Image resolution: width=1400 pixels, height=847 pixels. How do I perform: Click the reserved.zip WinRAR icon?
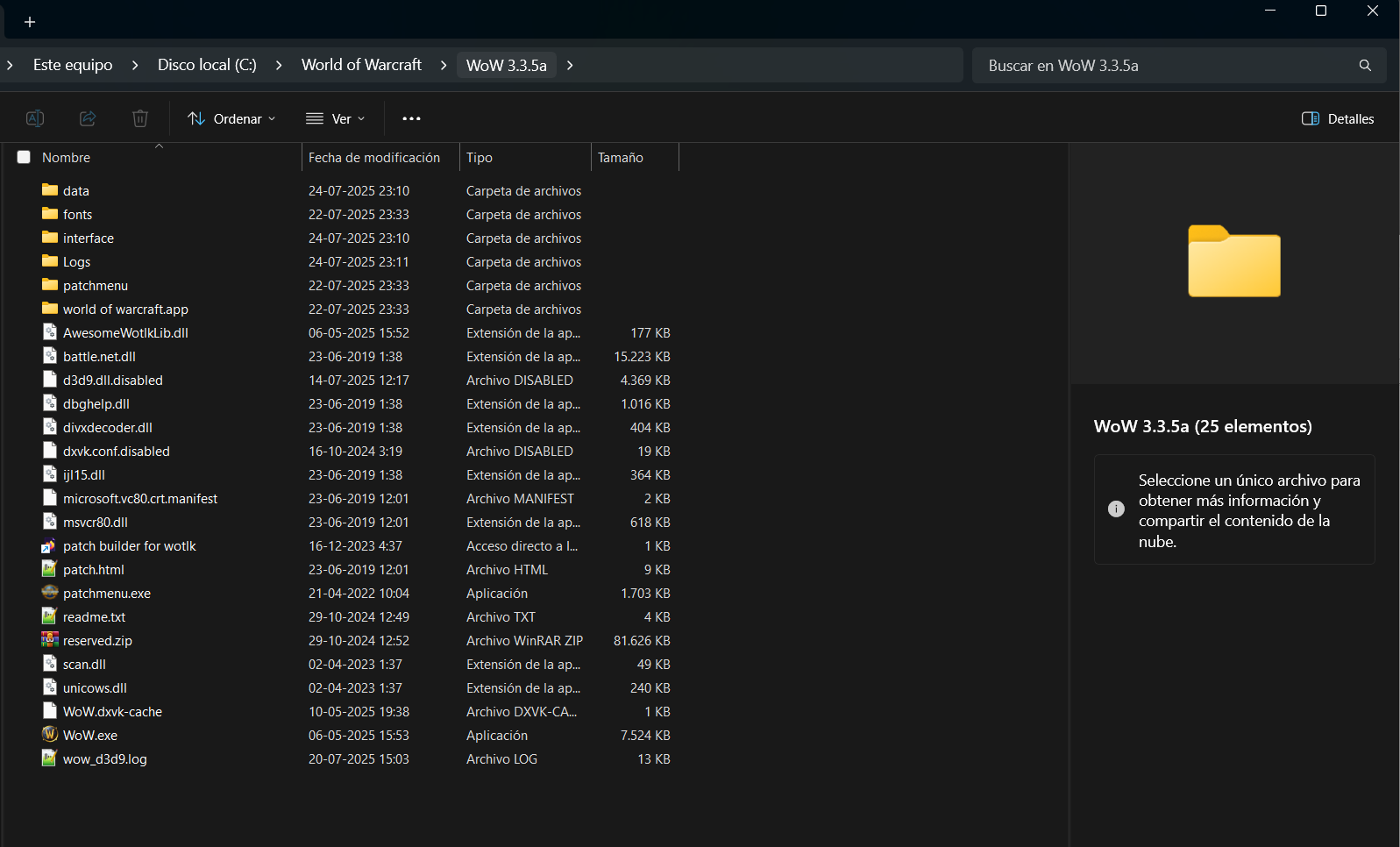coord(50,639)
